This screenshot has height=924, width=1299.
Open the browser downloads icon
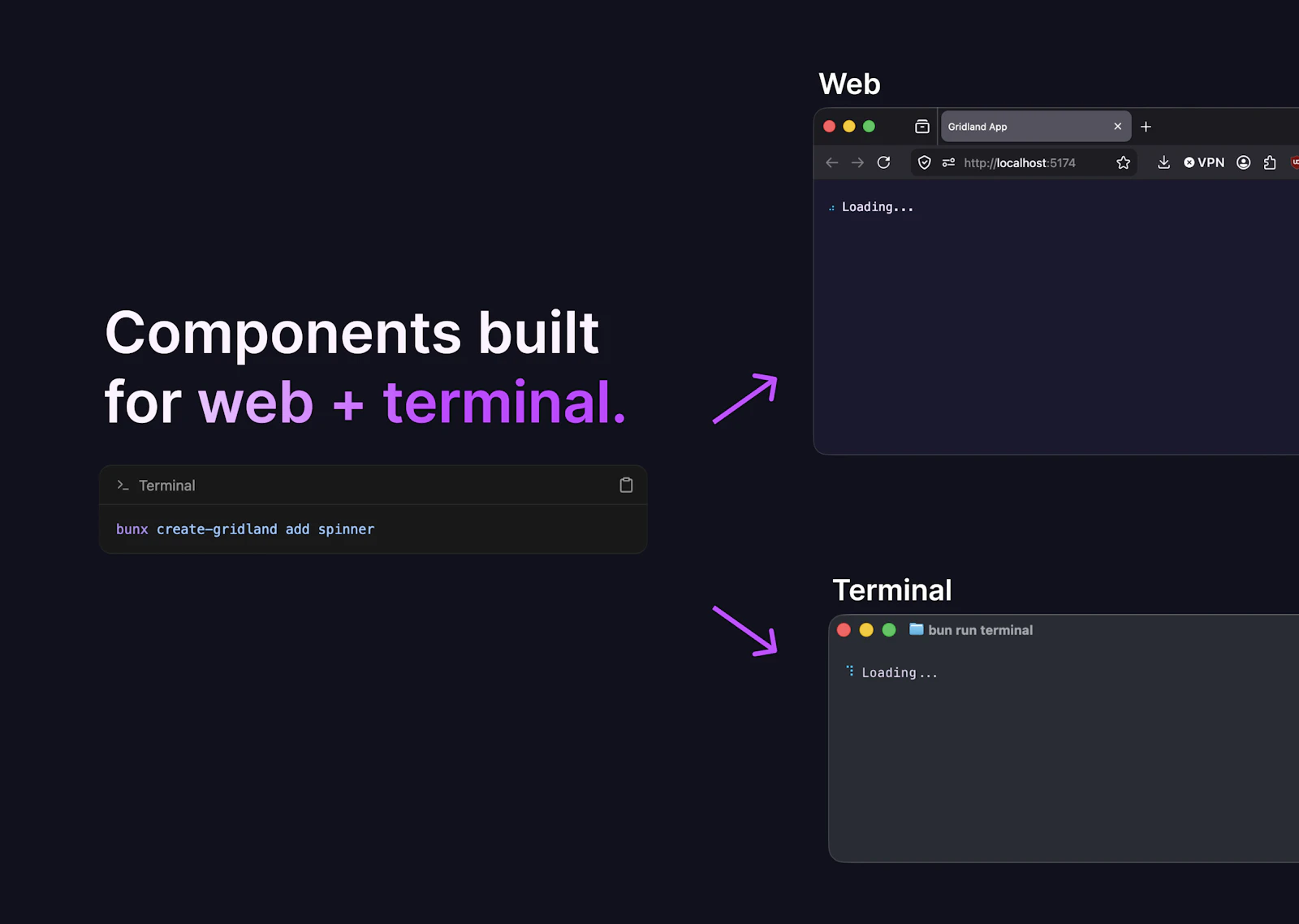[x=1163, y=162]
